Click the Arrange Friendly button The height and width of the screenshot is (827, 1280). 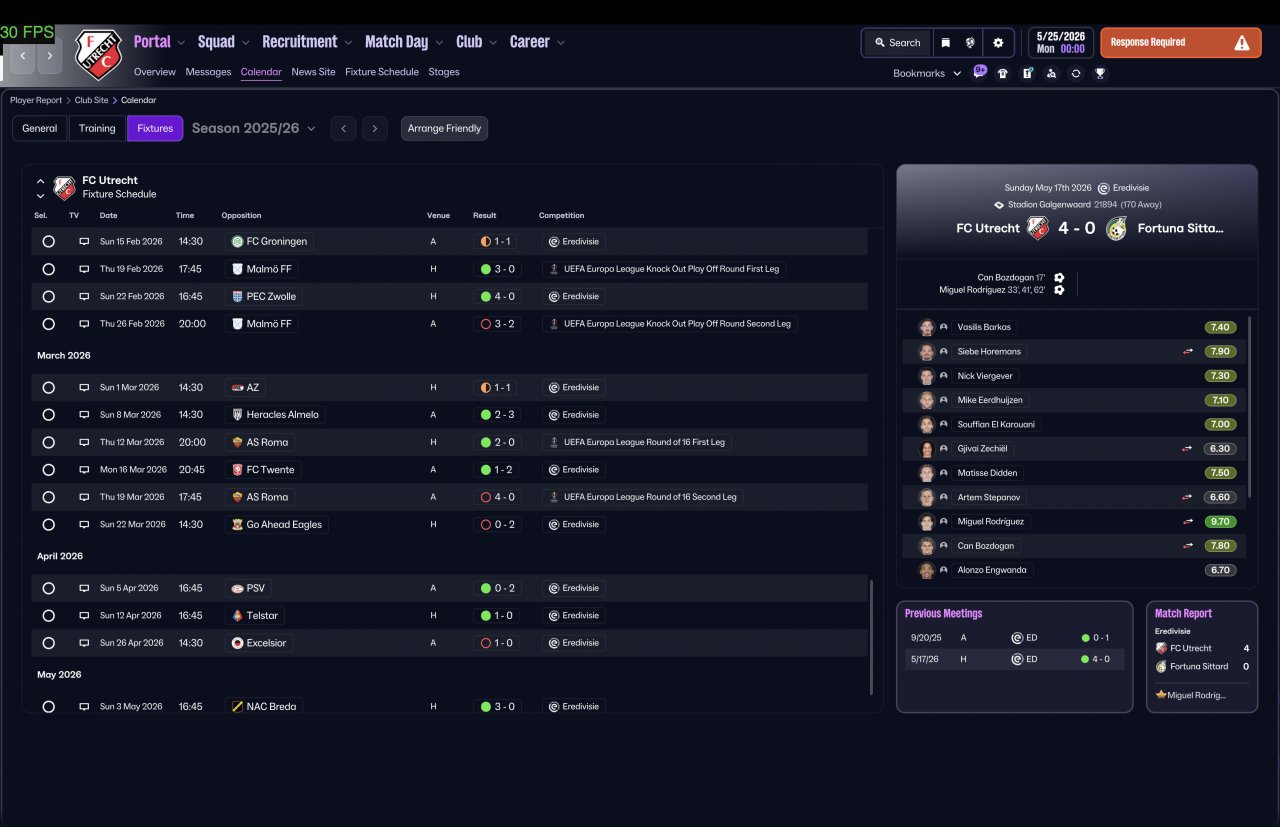[x=444, y=128]
